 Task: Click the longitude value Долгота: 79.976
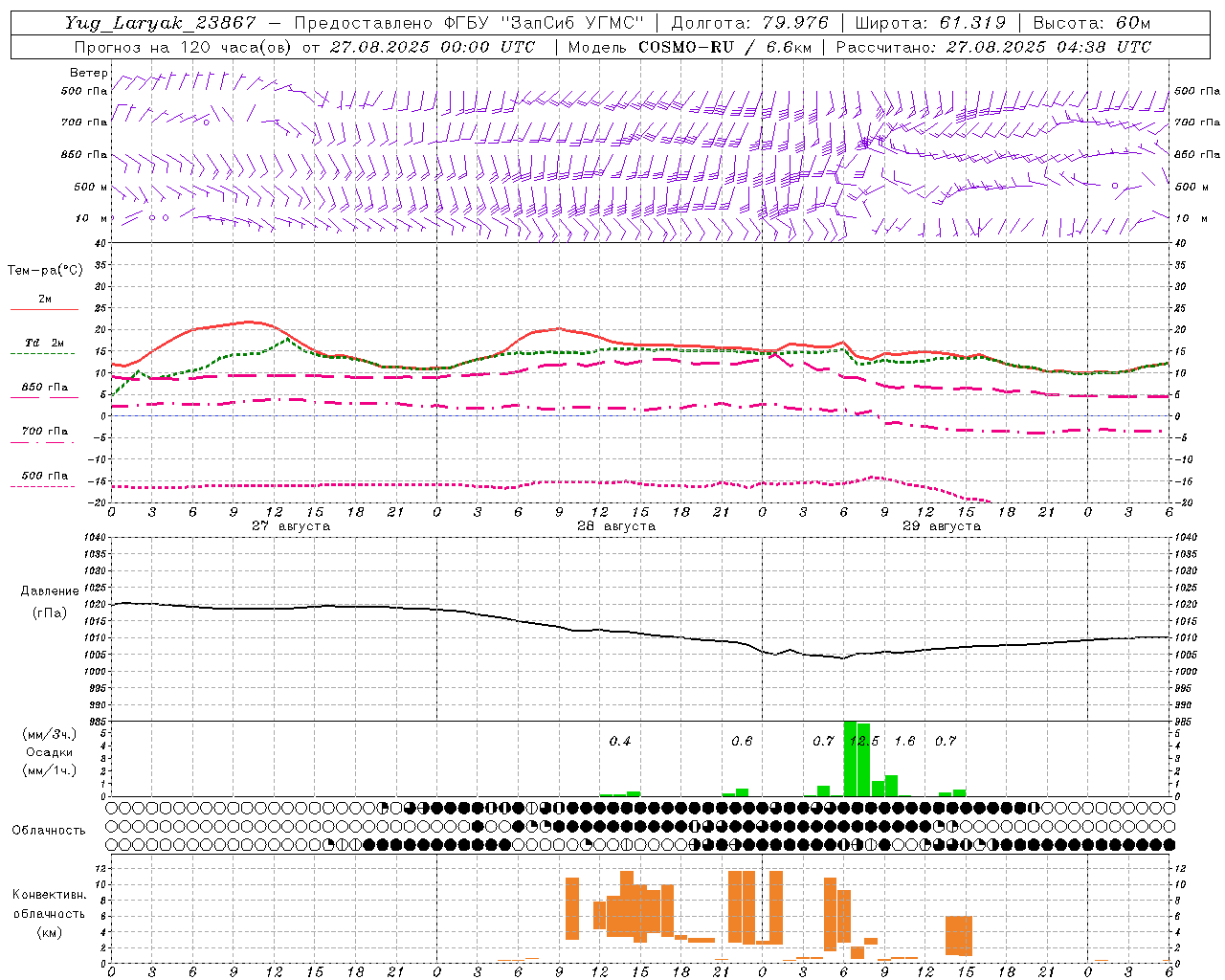pyautogui.click(x=751, y=23)
